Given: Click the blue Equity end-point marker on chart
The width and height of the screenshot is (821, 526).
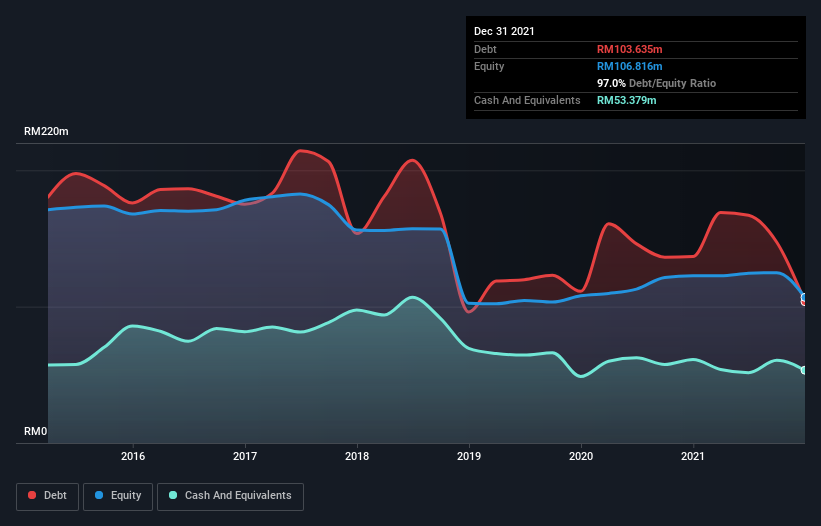Looking at the screenshot, I should (x=804, y=297).
